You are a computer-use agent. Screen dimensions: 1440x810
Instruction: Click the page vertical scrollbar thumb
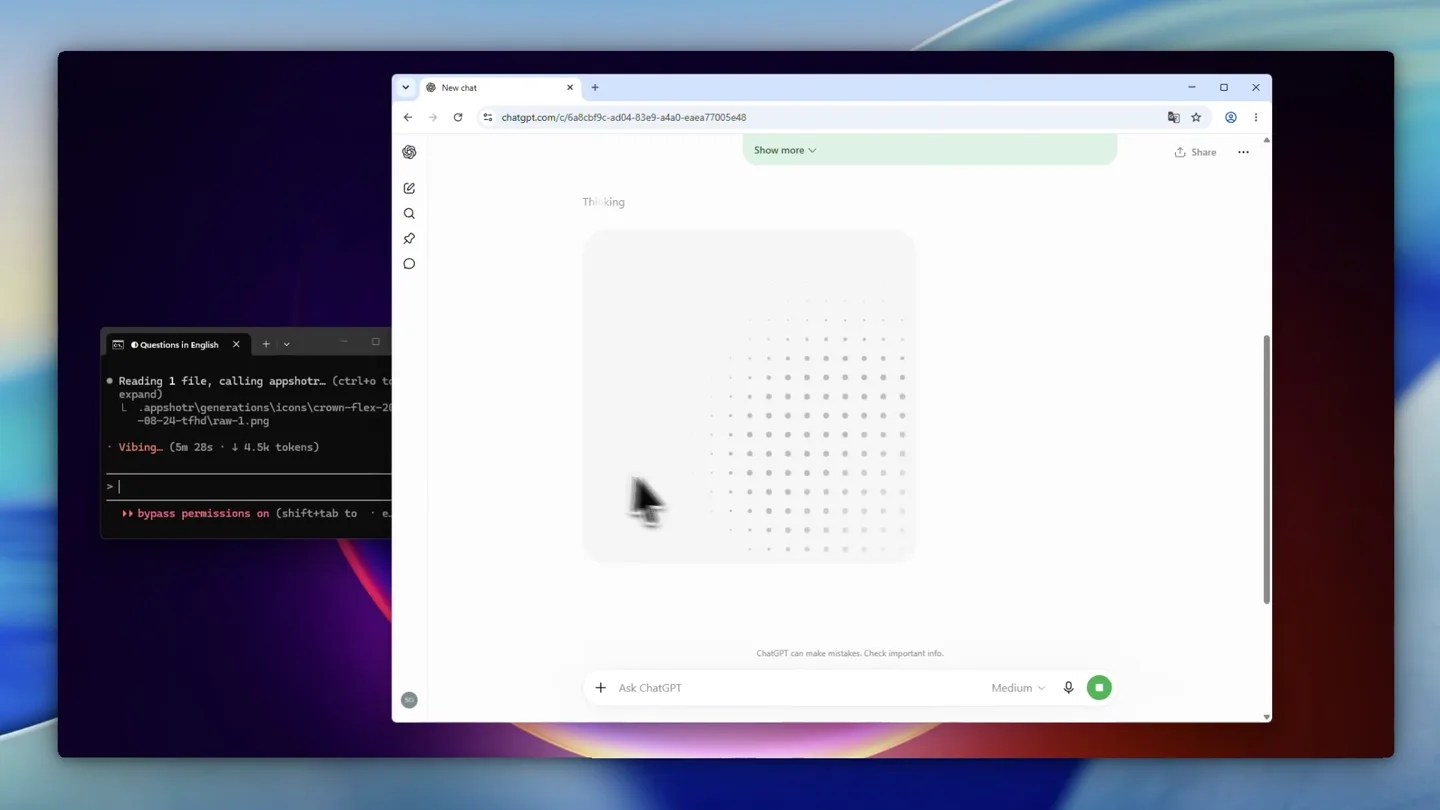pos(1266,469)
